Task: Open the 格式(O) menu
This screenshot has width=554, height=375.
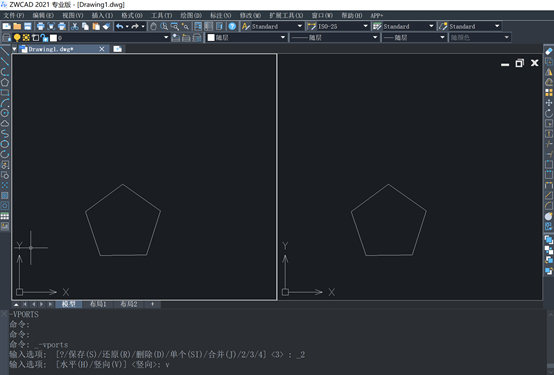Action: tap(132, 16)
